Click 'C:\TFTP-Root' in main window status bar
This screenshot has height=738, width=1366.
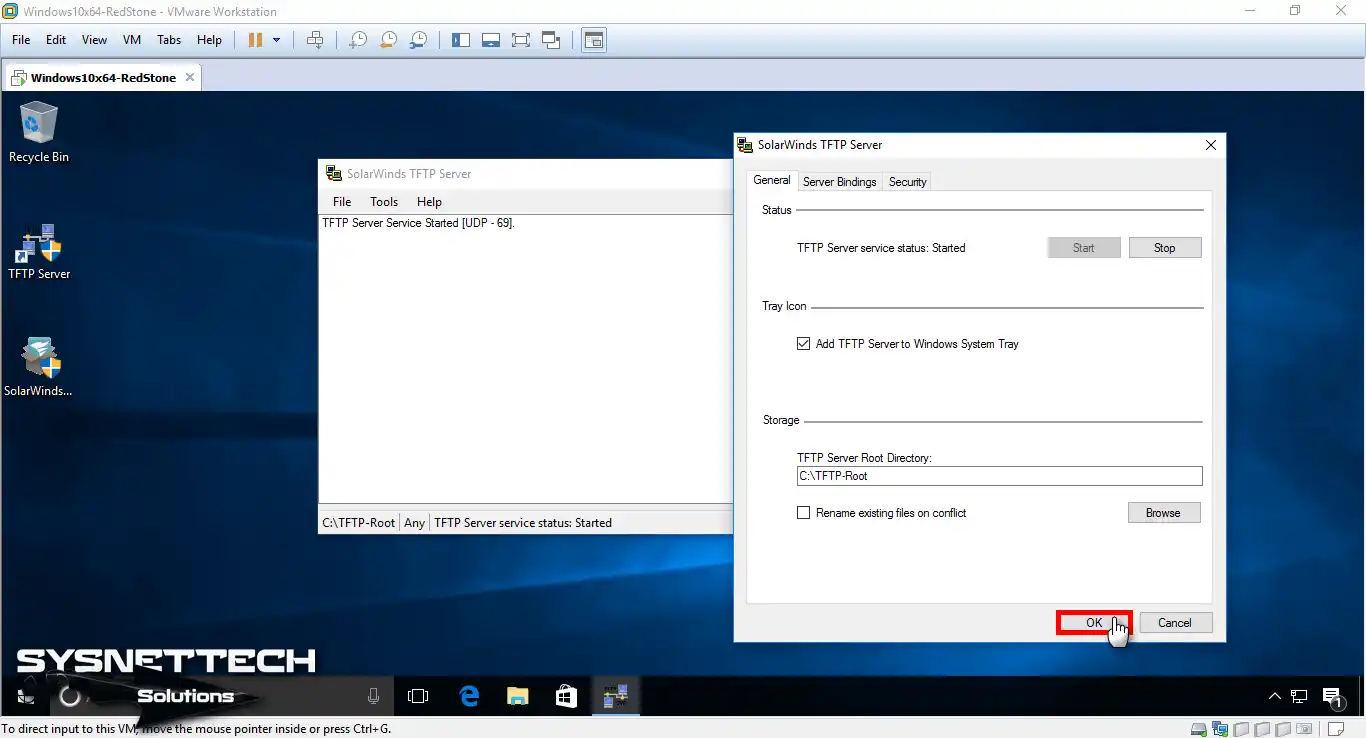(x=359, y=523)
